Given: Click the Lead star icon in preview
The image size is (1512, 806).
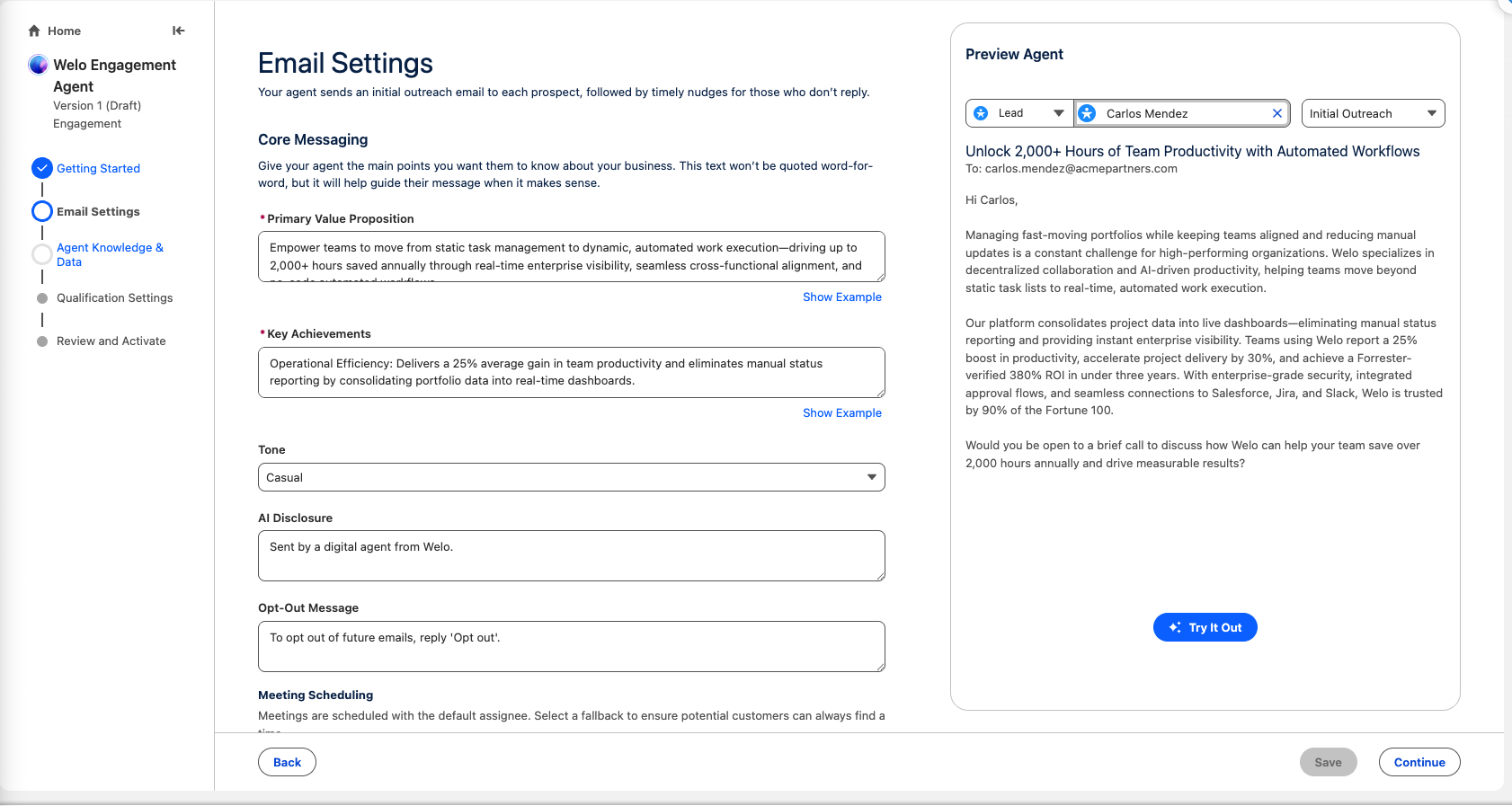Looking at the screenshot, I should 981,113.
